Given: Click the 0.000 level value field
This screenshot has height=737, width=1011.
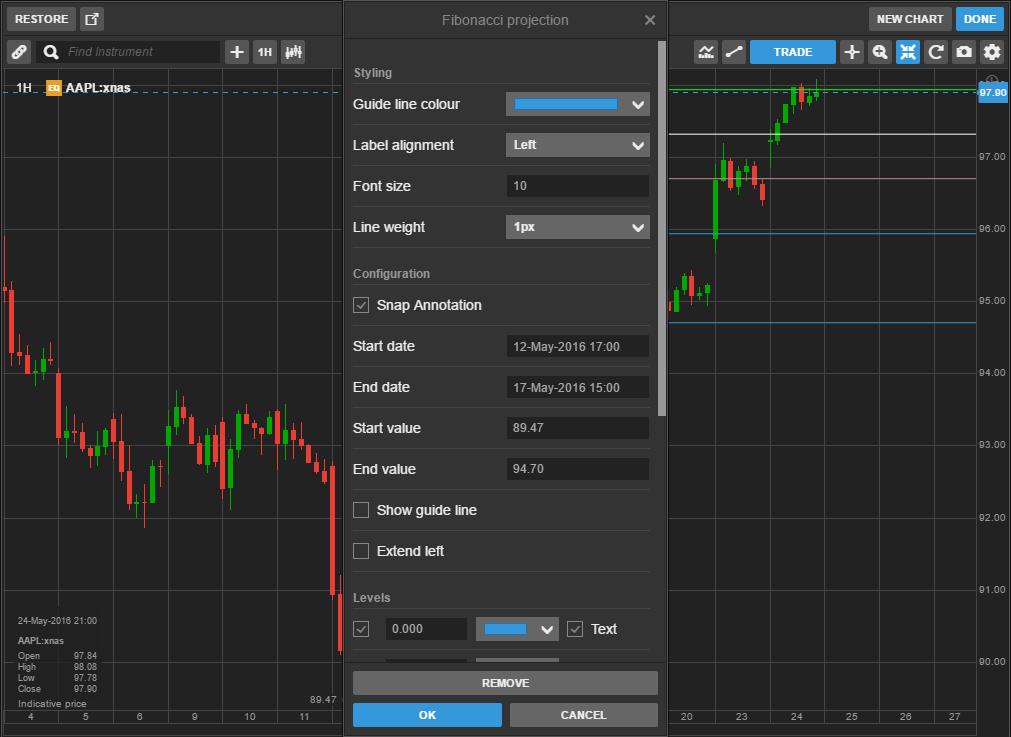Looking at the screenshot, I should pyautogui.click(x=426, y=629).
